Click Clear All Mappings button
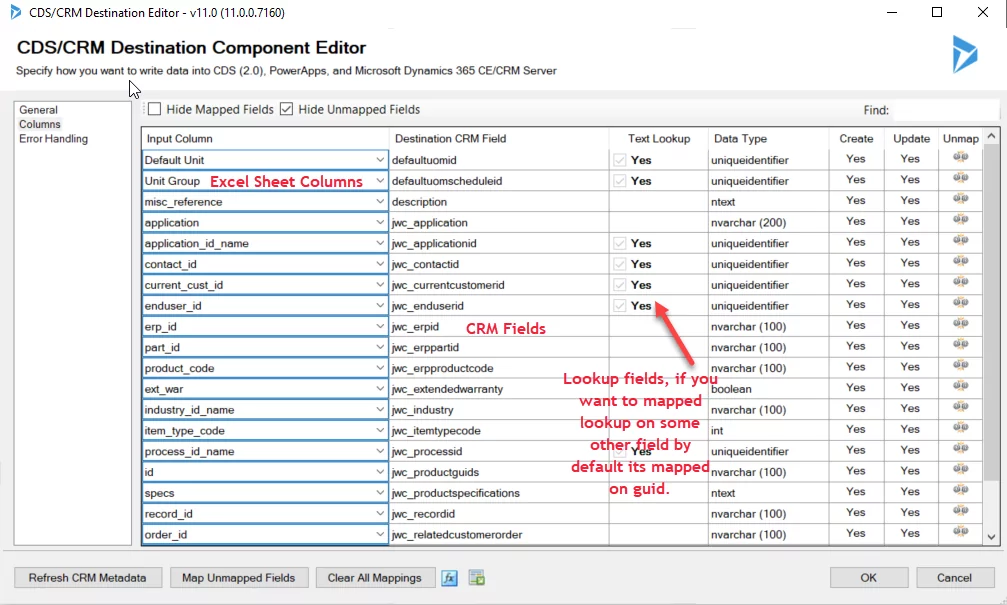This screenshot has width=1007, height=605. click(374, 578)
